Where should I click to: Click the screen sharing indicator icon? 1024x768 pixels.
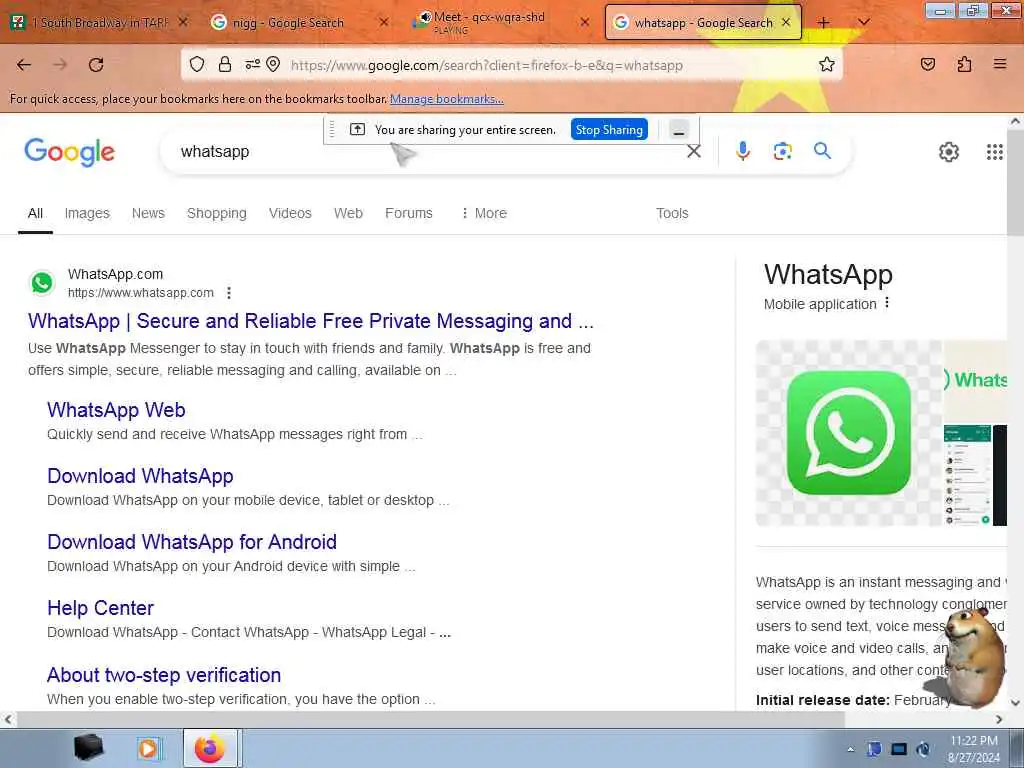(x=357, y=129)
